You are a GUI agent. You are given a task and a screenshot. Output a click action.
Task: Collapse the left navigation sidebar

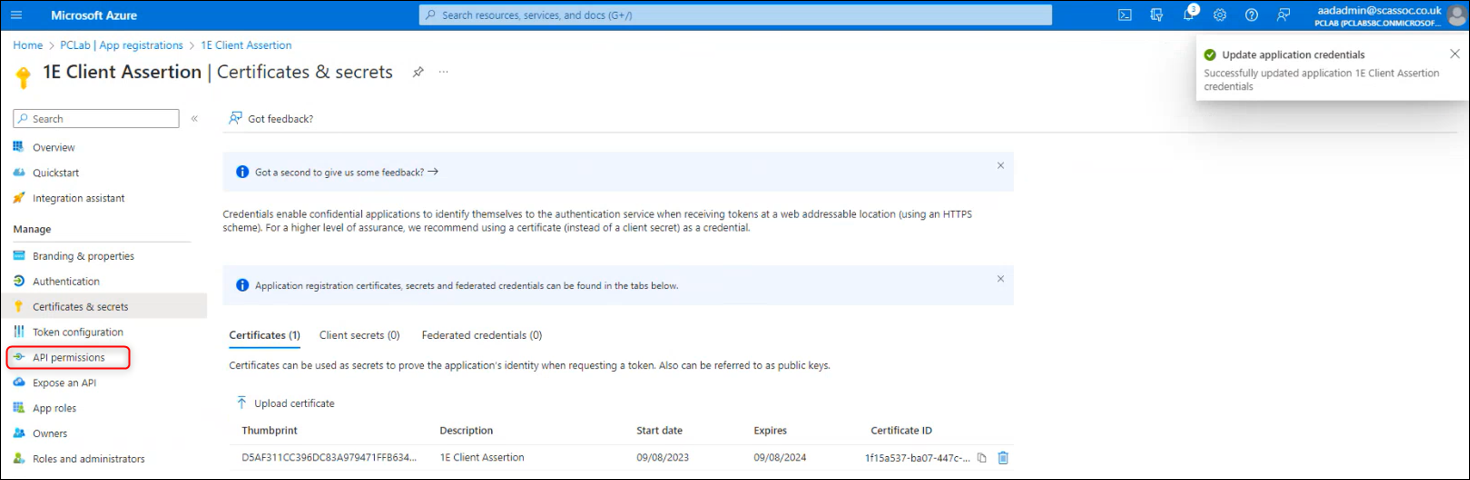tap(194, 119)
